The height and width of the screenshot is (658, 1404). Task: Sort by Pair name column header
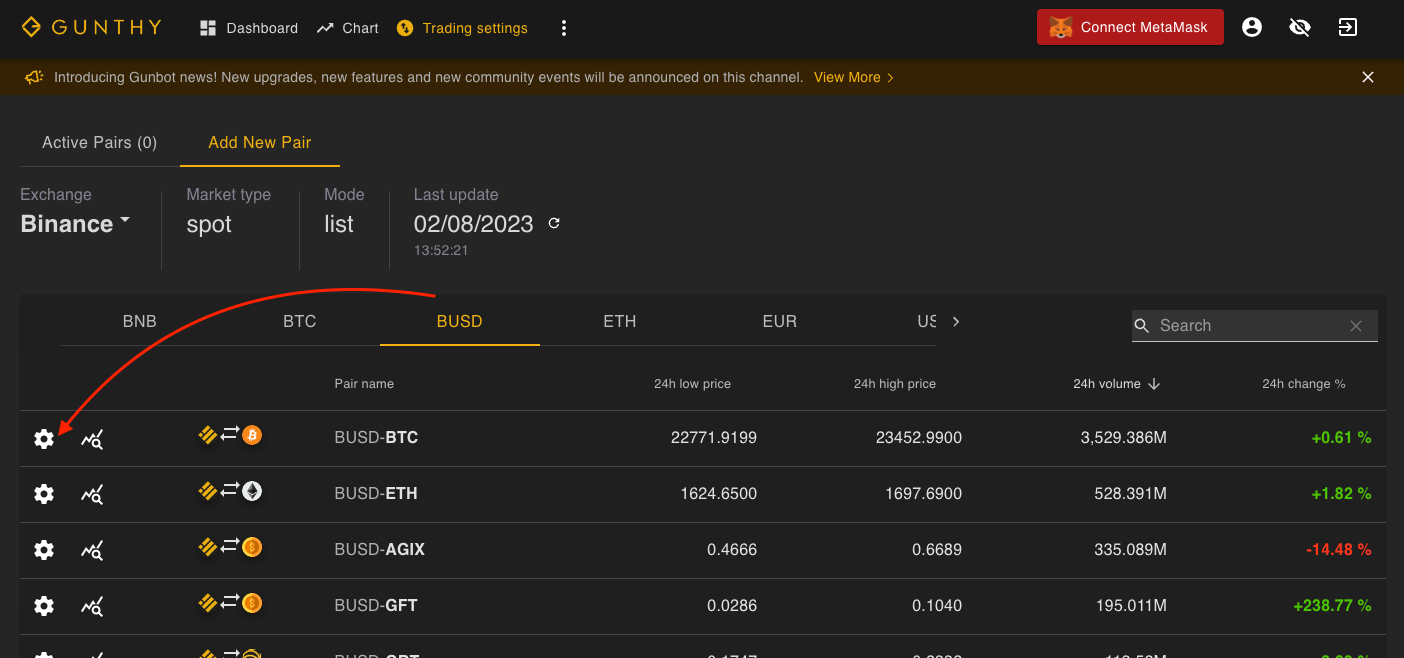(364, 384)
